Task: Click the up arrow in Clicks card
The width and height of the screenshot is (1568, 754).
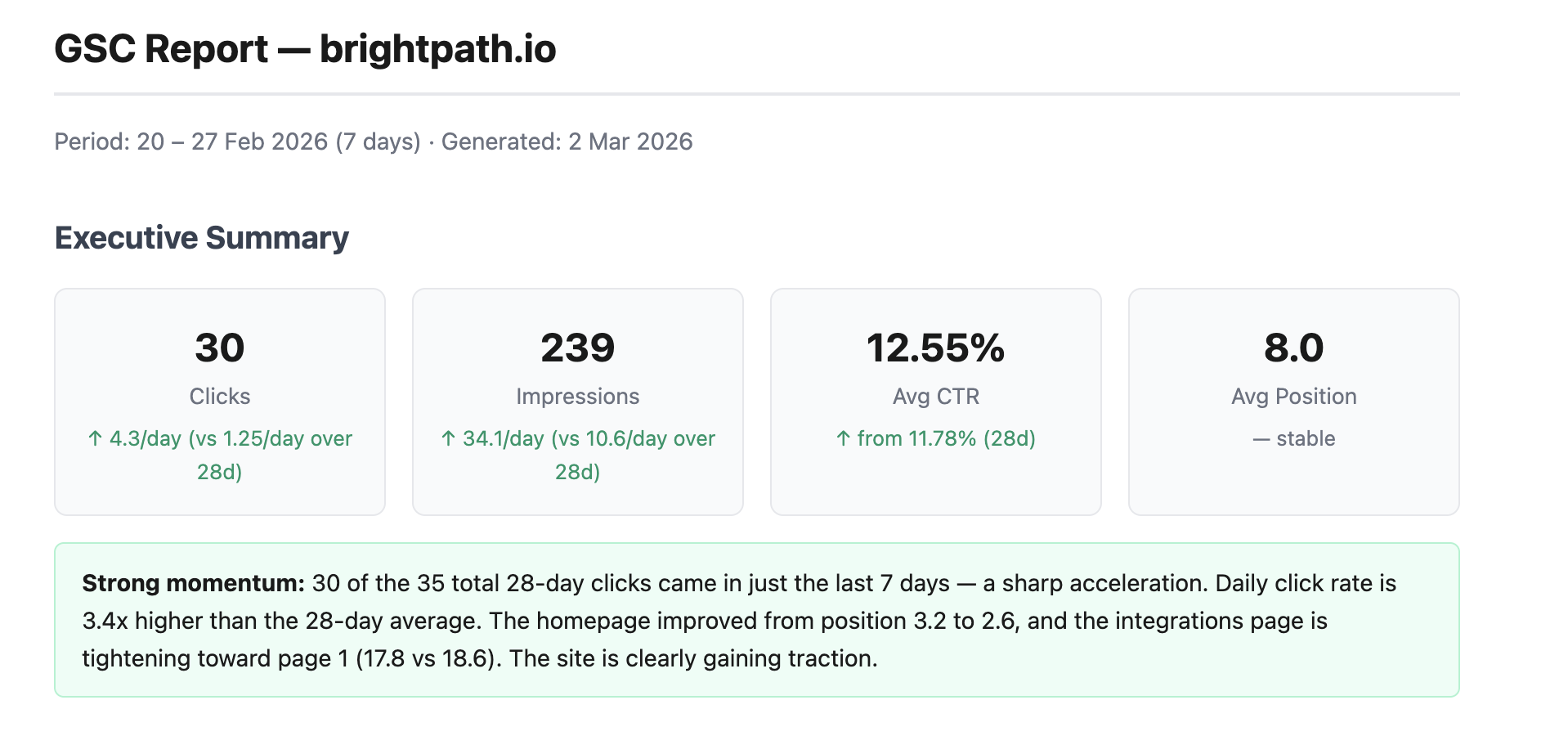Action: 95,439
